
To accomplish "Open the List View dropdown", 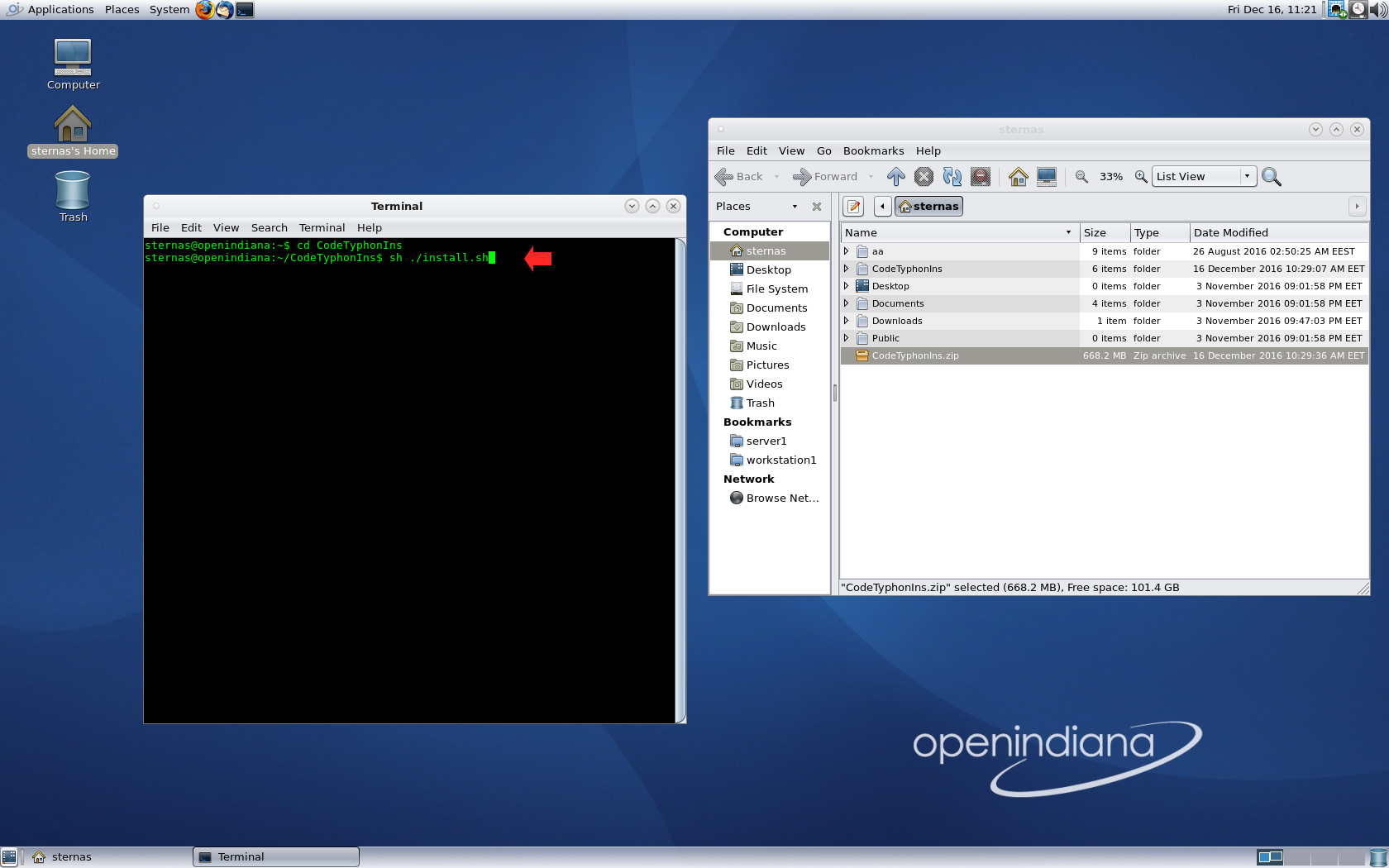I will click(x=1204, y=176).
